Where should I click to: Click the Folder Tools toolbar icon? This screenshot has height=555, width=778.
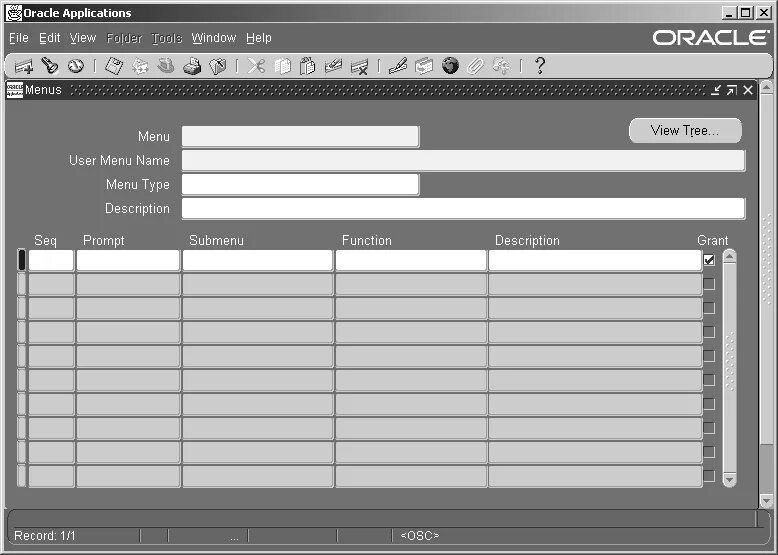[x=501, y=65]
